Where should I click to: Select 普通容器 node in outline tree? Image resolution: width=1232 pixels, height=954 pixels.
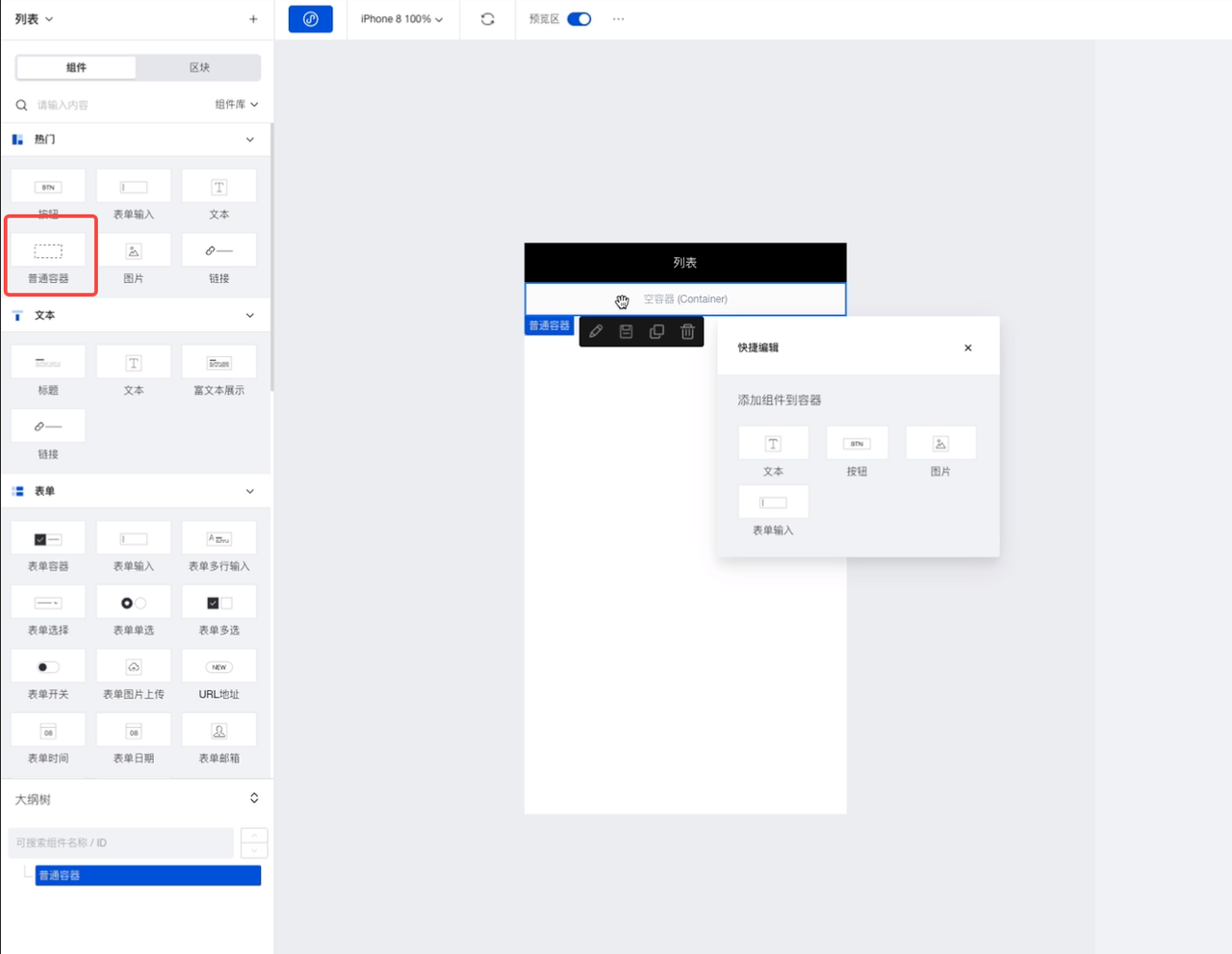click(x=148, y=875)
